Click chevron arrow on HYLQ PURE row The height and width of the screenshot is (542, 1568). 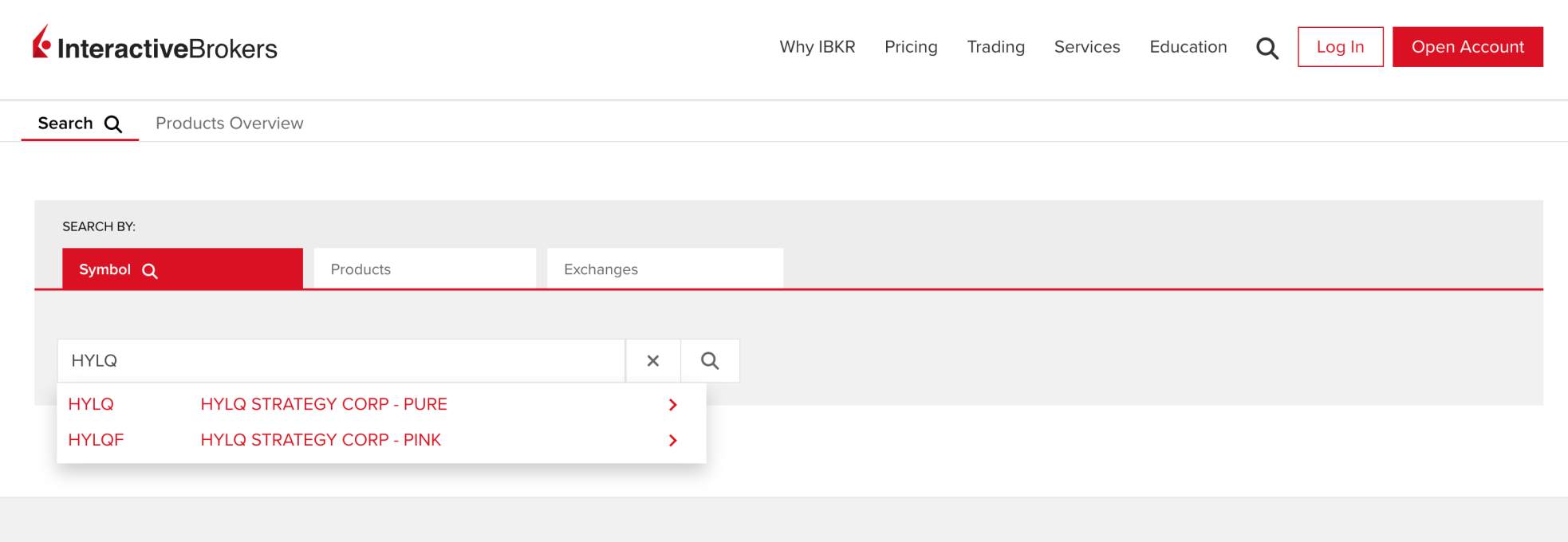pyautogui.click(x=672, y=405)
